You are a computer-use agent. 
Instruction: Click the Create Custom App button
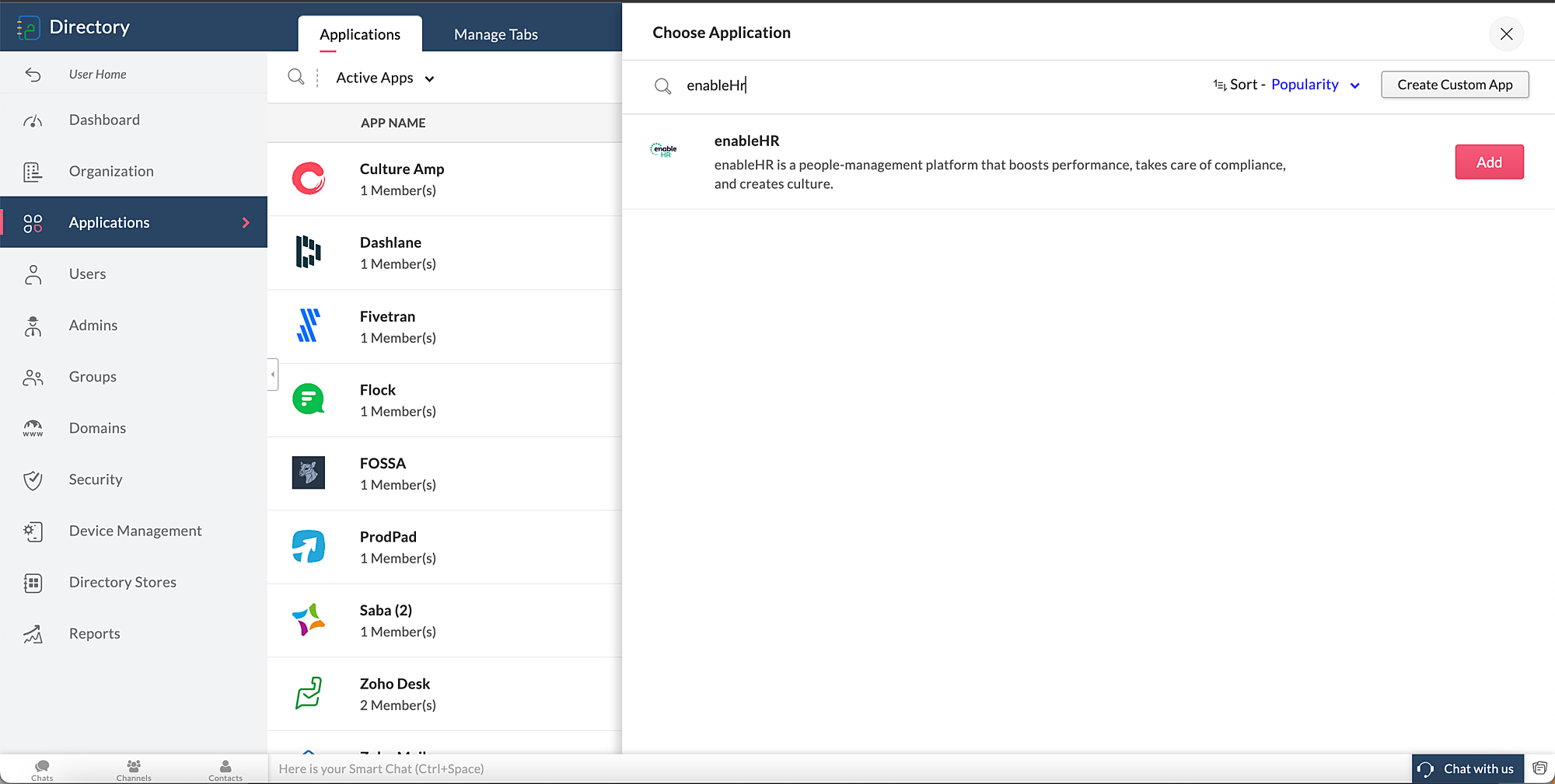(x=1454, y=85)
